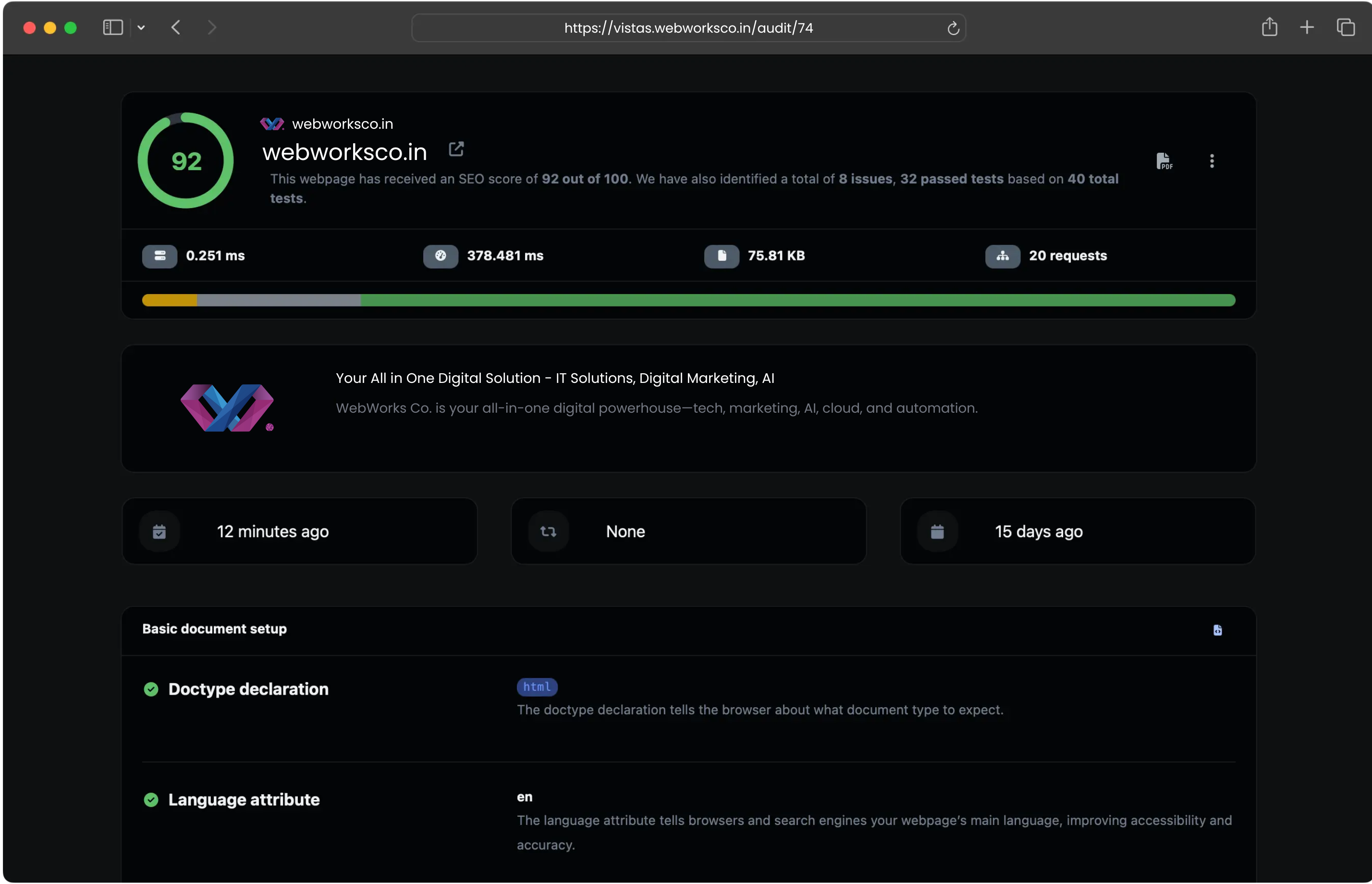Open the sidebar options dropdown arrow
The width and height of the screenshot is (1372, 884).
click(x=141, y=27)
